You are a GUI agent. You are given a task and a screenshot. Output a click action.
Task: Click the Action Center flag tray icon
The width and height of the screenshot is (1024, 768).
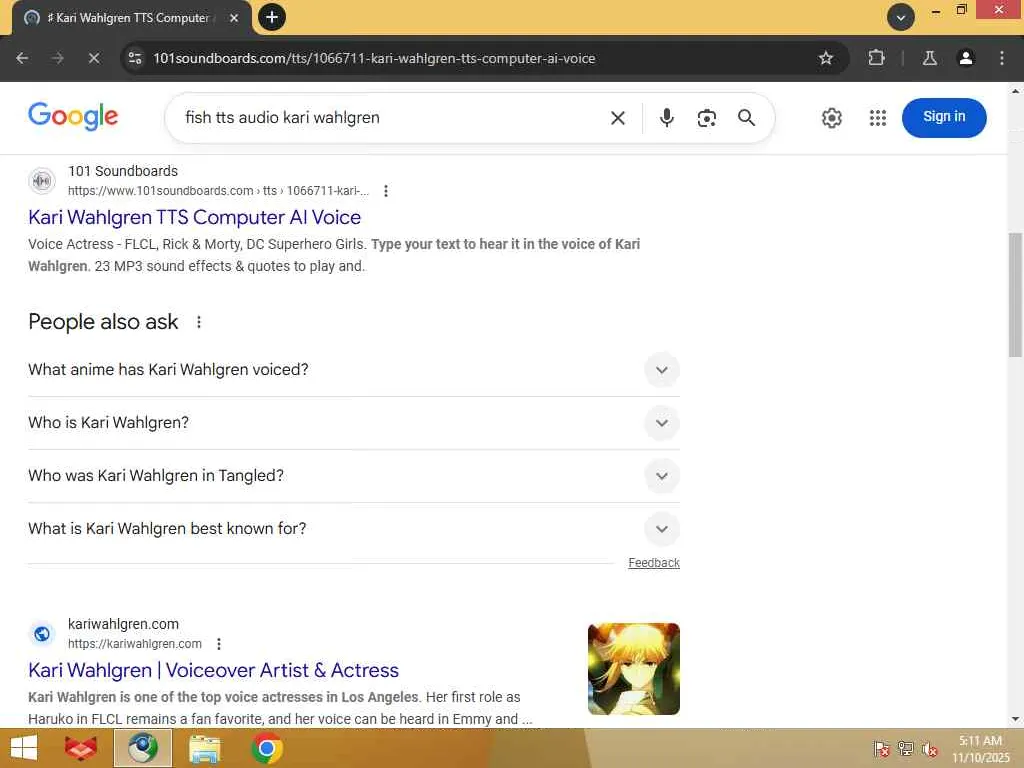[882, 748]
